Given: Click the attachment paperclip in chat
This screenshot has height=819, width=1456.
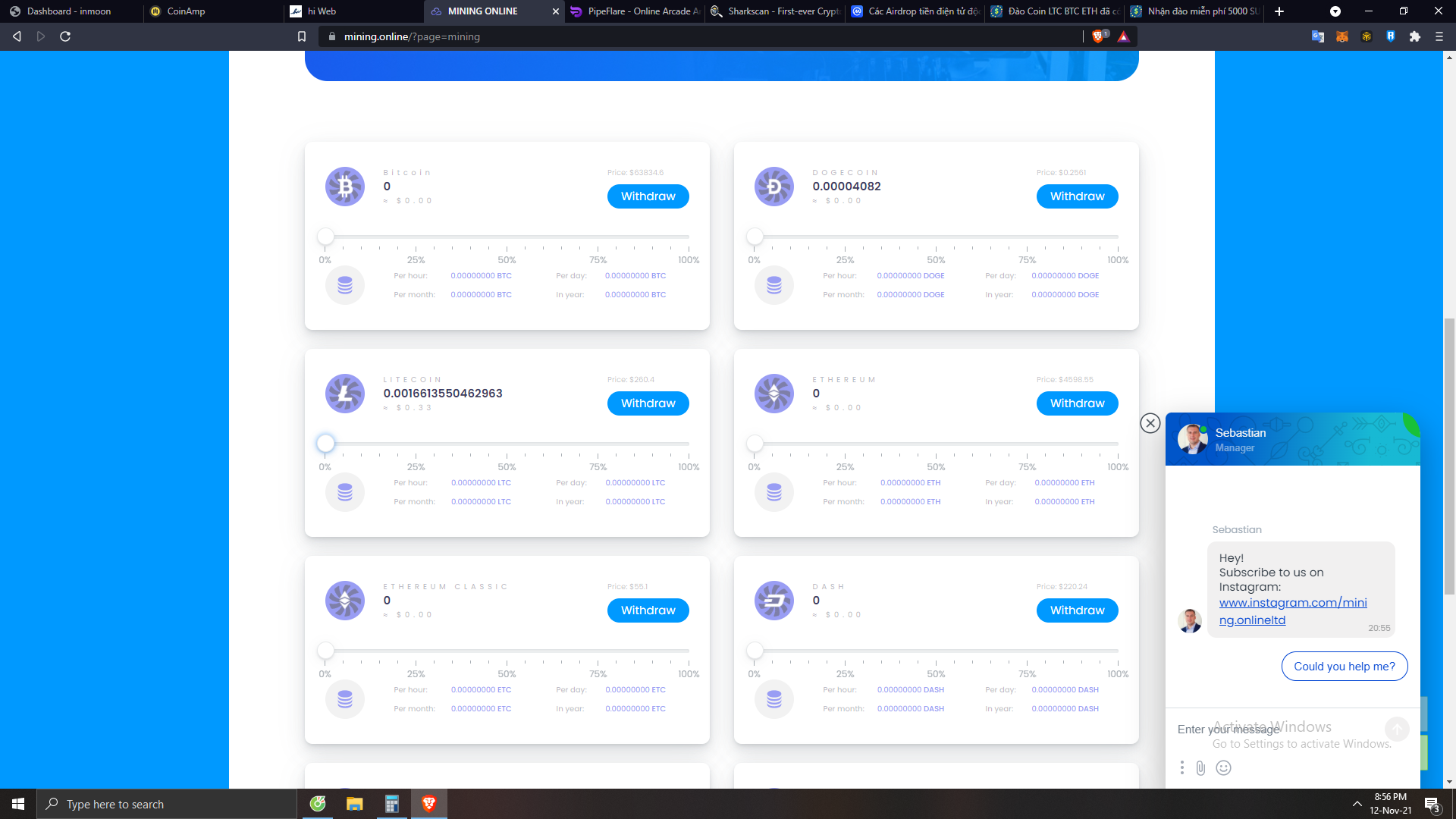Looking at the screenshot, I should point(1200,768).
